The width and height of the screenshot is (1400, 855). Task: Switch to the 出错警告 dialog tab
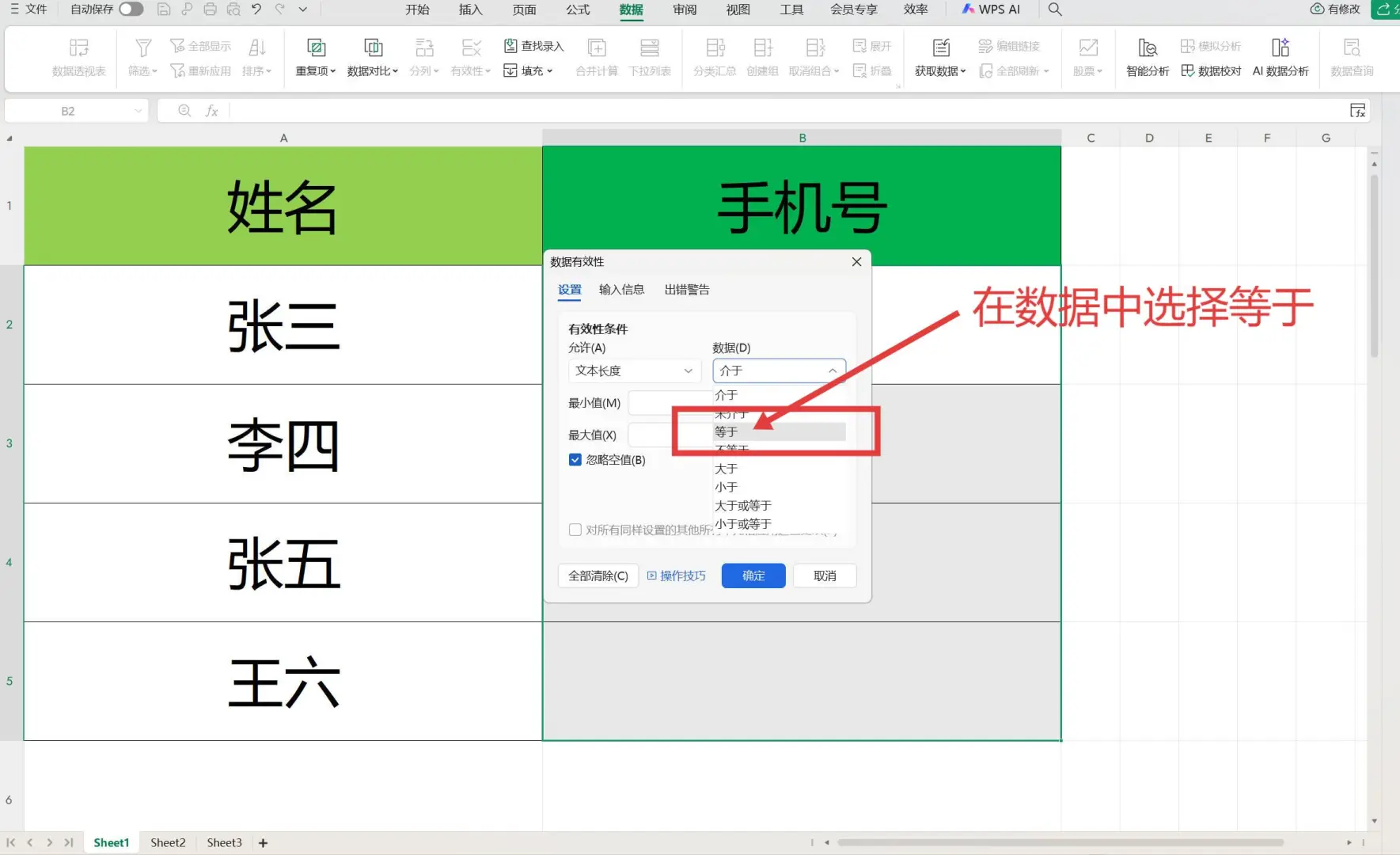687,290
